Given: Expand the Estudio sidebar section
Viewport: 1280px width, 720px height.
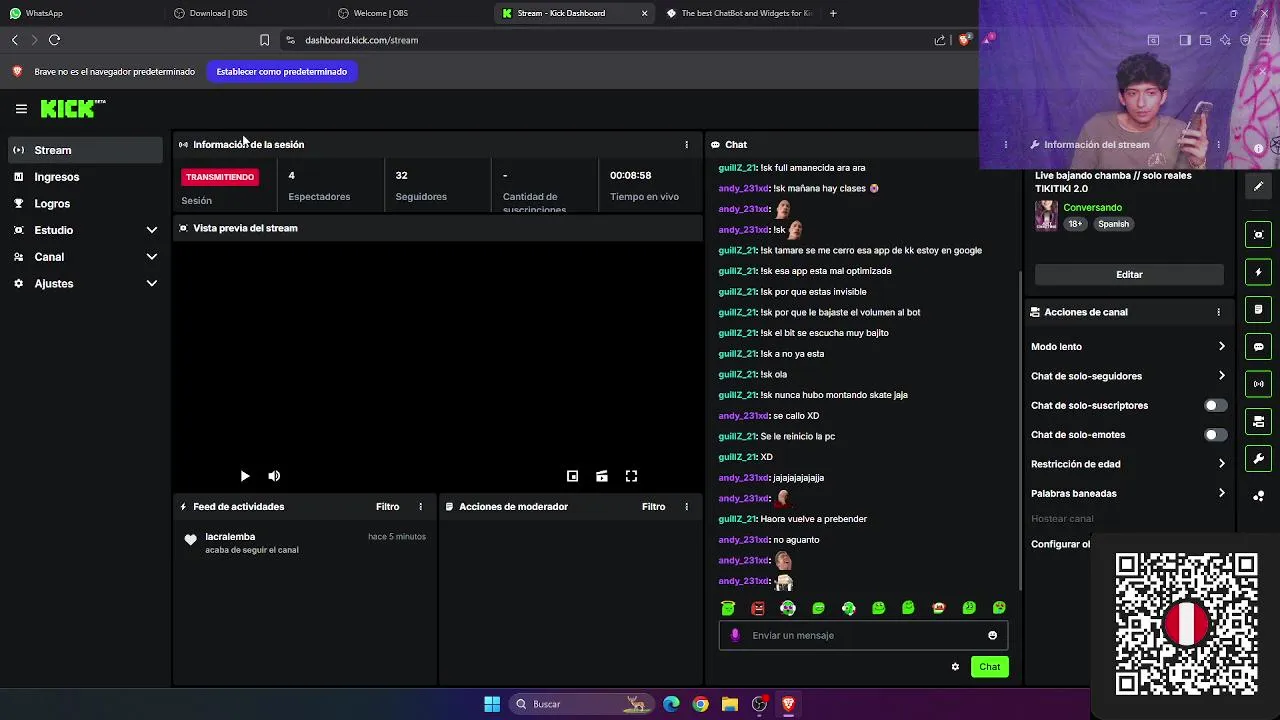Looking at the screenshot, I should (85, 230).
